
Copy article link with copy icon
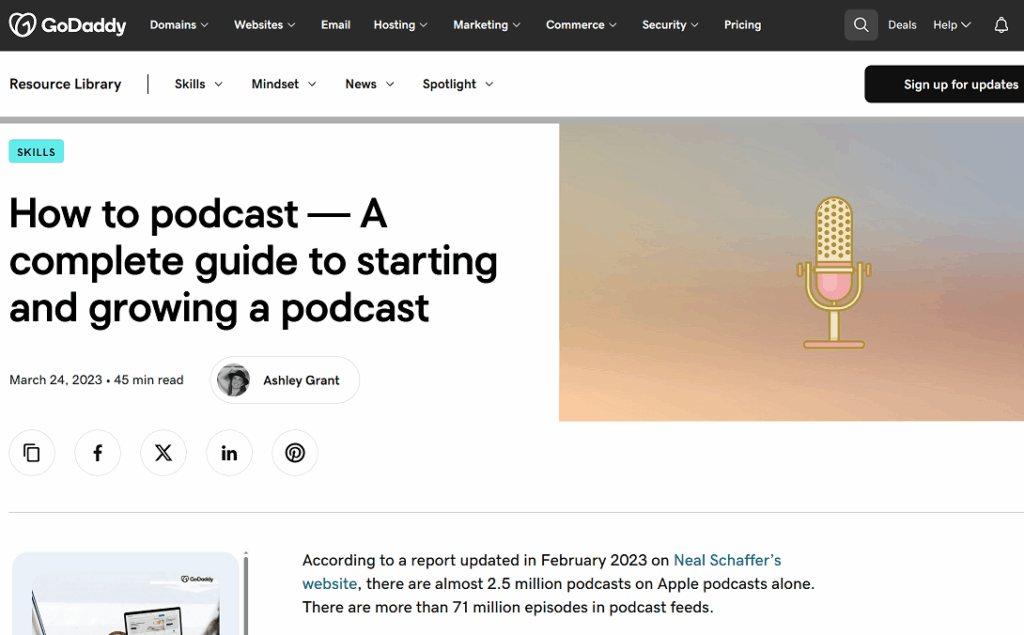(32, 453)
